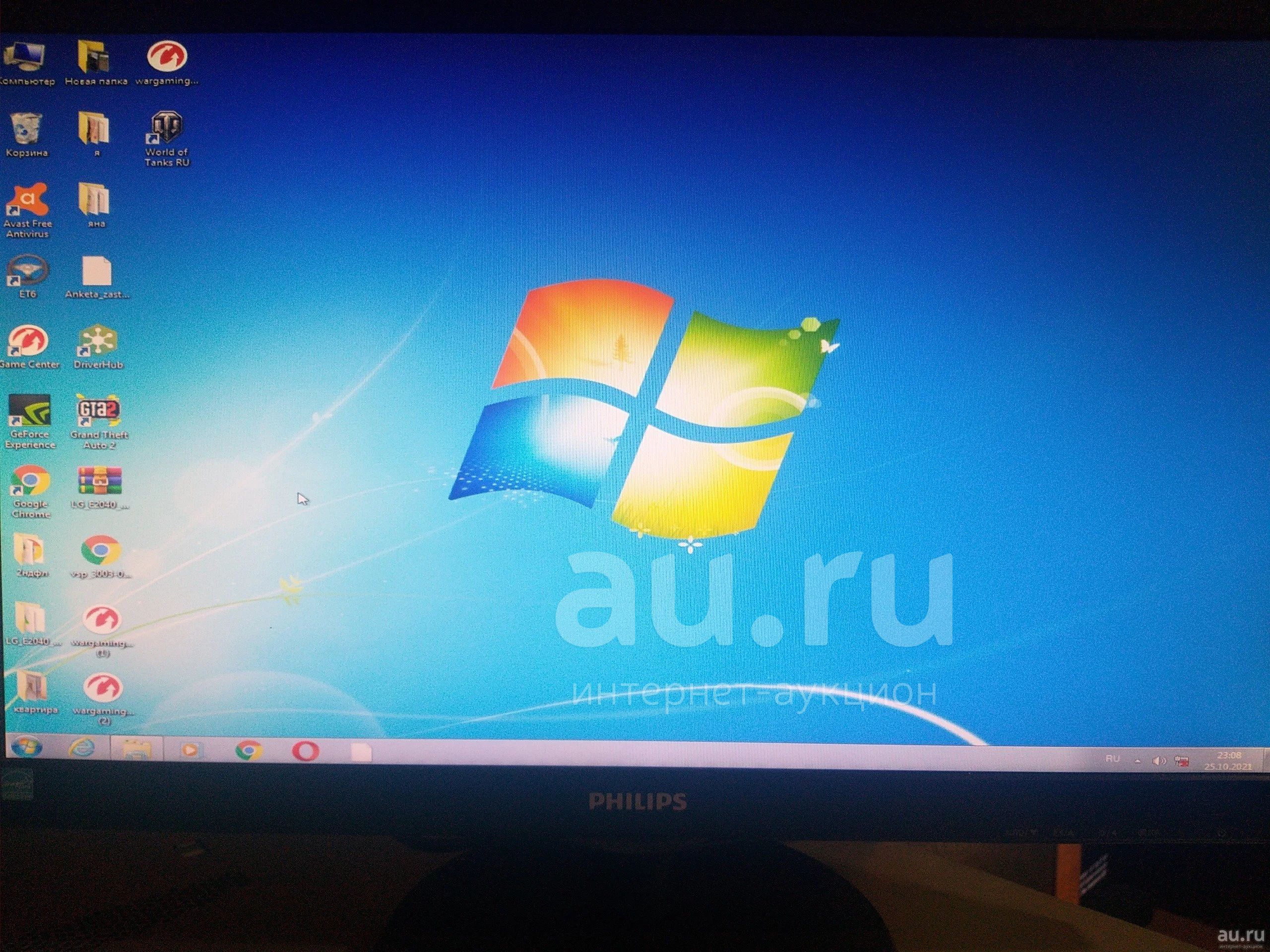The width and height of the screenshot is (1270, 952).
Task: Open the volume speaker tray icon
Action: (1158, 761)
